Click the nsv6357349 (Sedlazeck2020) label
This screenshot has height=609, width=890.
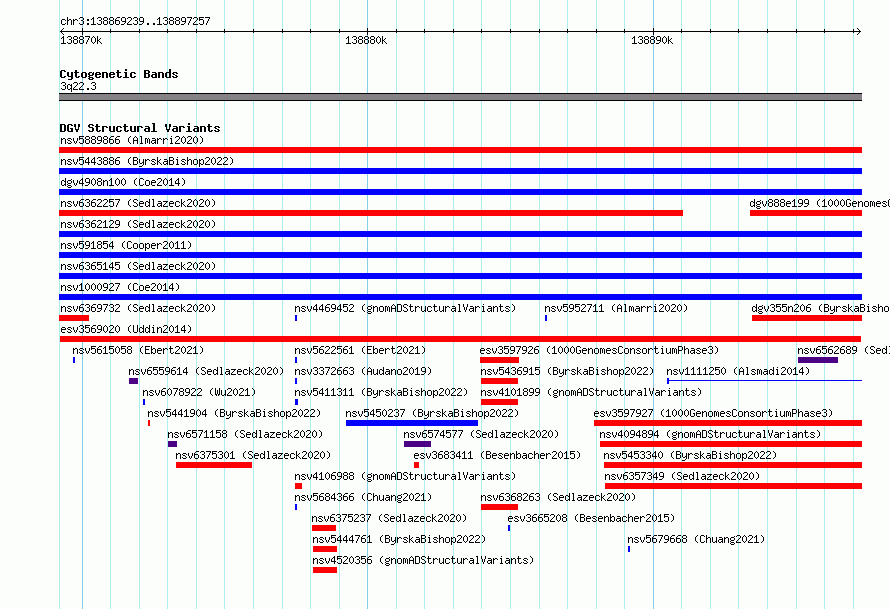682,476
